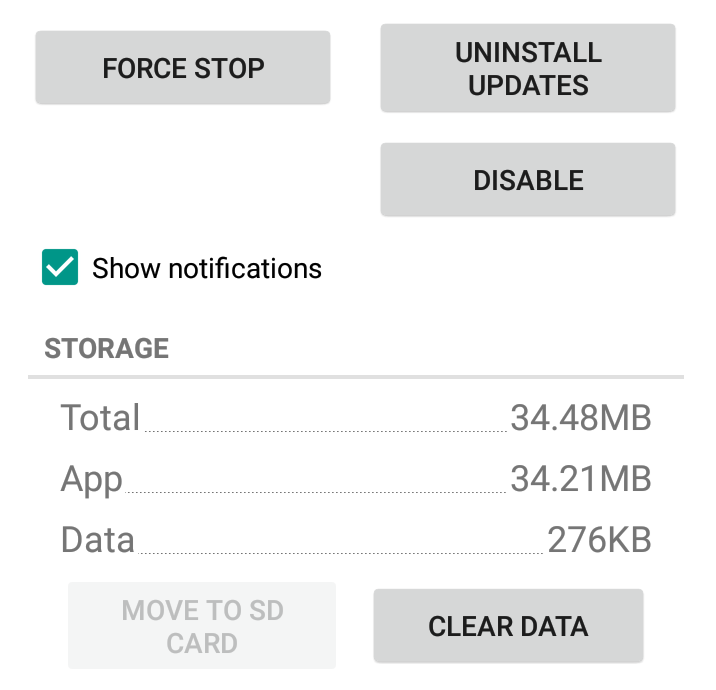Click the divider line under STORAGE
716x690 pixels.
coord(356,377)
